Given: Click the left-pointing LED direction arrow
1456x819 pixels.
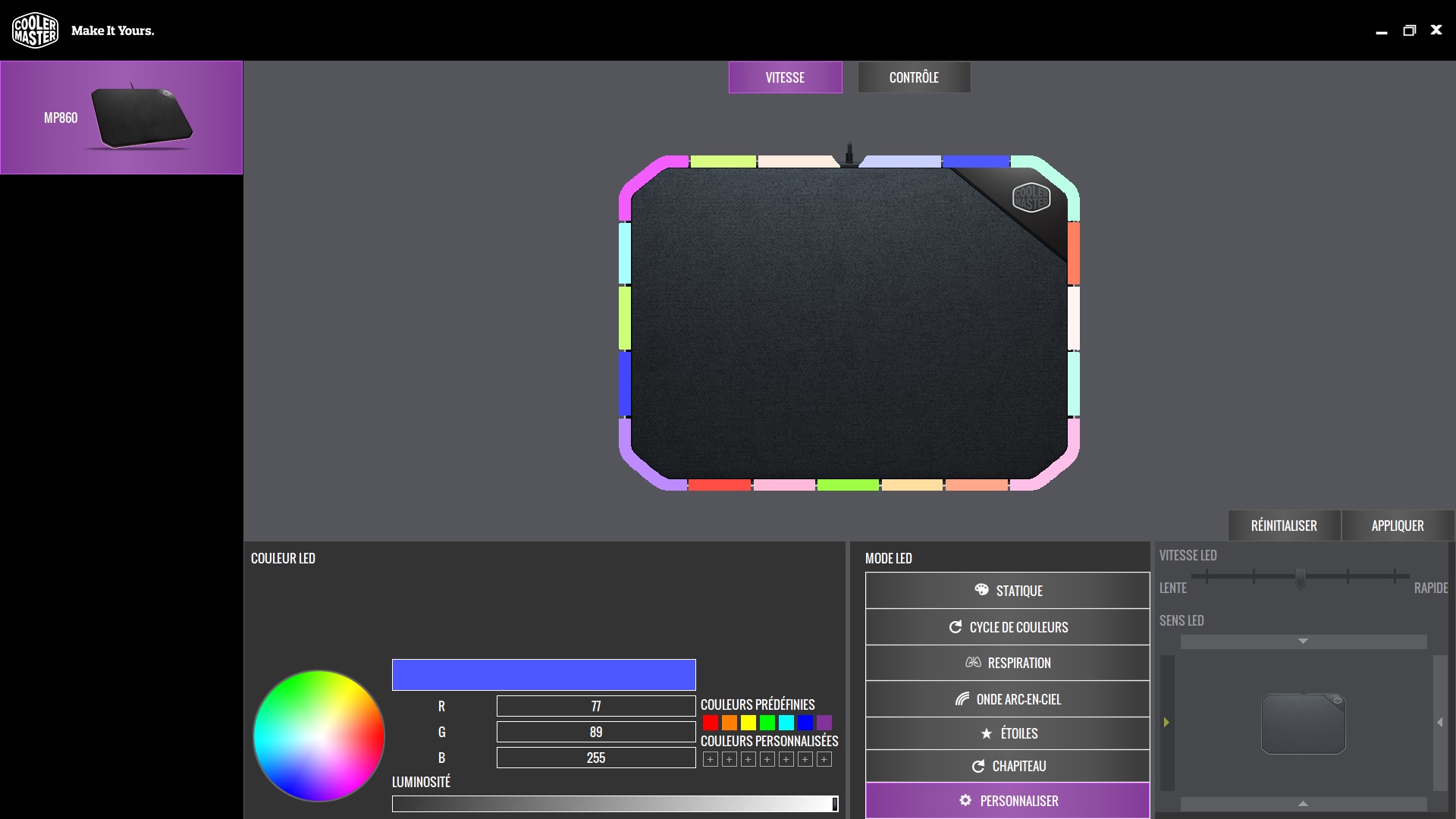Looking at the screenshot, I should pos(1439,723).
